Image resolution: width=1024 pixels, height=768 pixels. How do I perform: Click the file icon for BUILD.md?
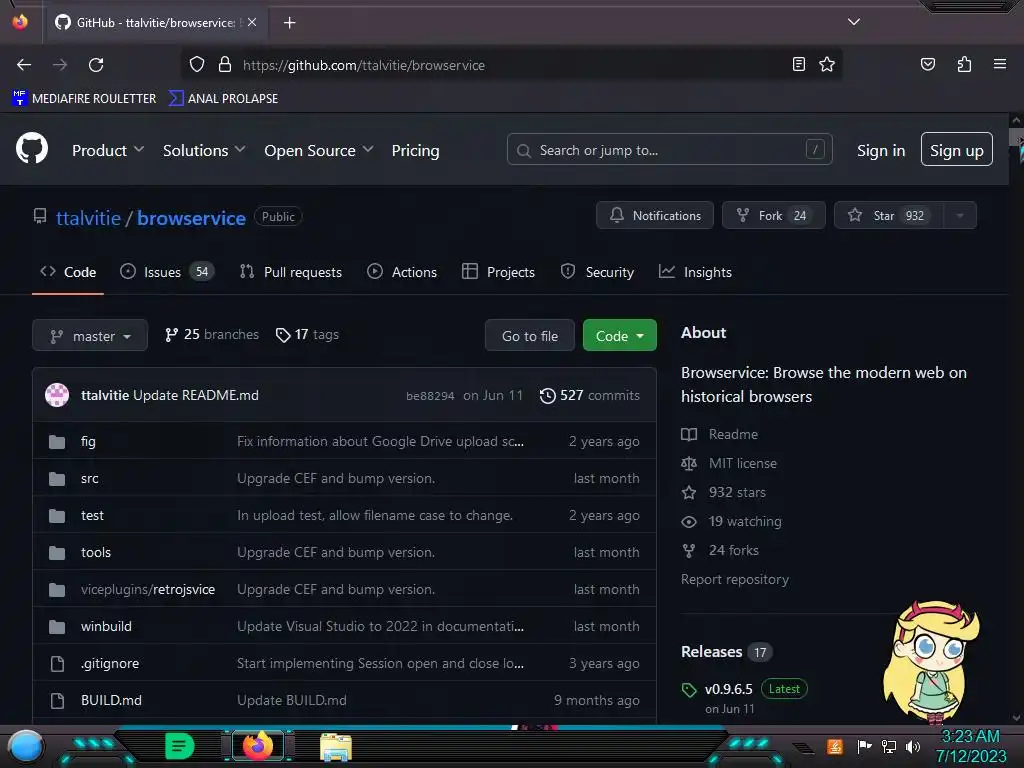(x=57, y=701)
